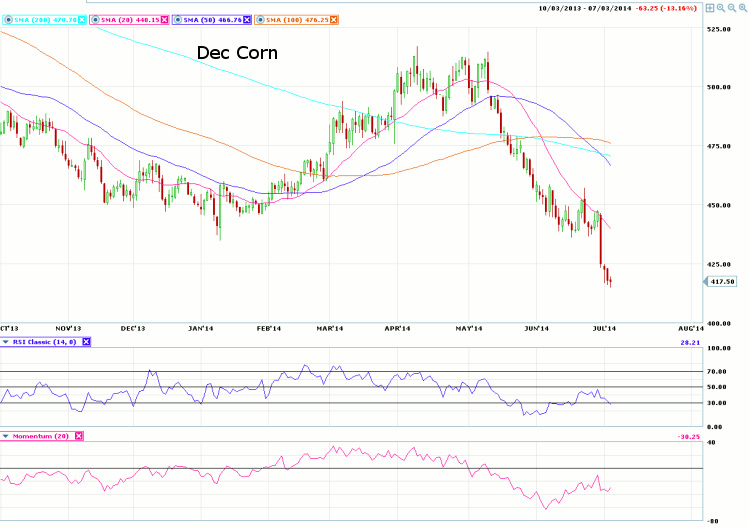The height and width of the screenshot is (527, 750).
Task: Toggle the SMA (50) radio circle
Action: pyautogui.click(x=176, y=20)
